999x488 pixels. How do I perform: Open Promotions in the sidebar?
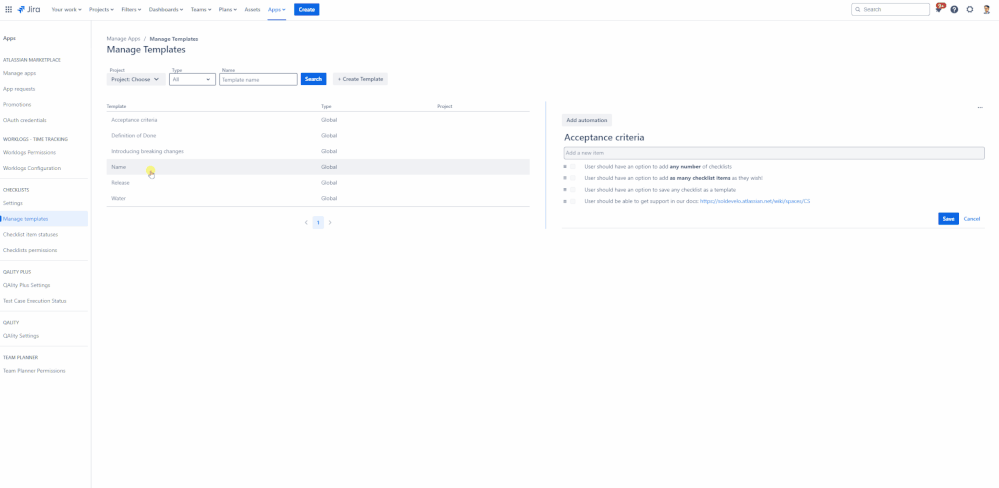[x=17, y=104]
